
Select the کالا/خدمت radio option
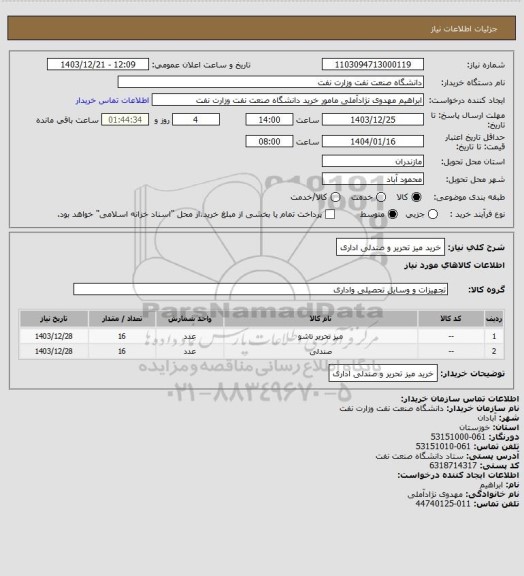pos(335,197)
